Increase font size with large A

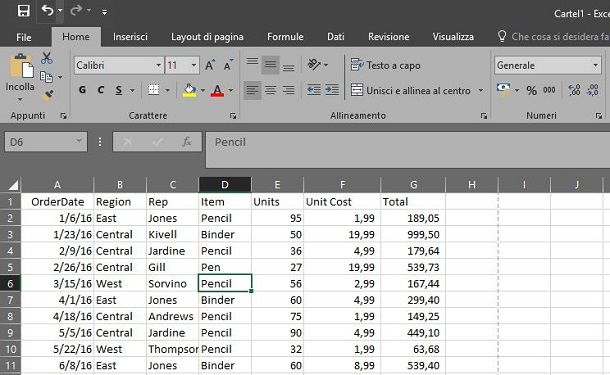click(x=210, y=65)
